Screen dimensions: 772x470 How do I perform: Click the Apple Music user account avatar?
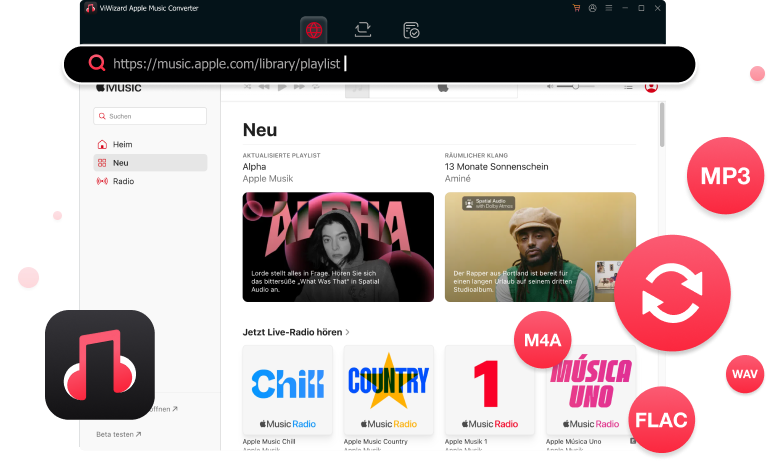click(651, 88)
